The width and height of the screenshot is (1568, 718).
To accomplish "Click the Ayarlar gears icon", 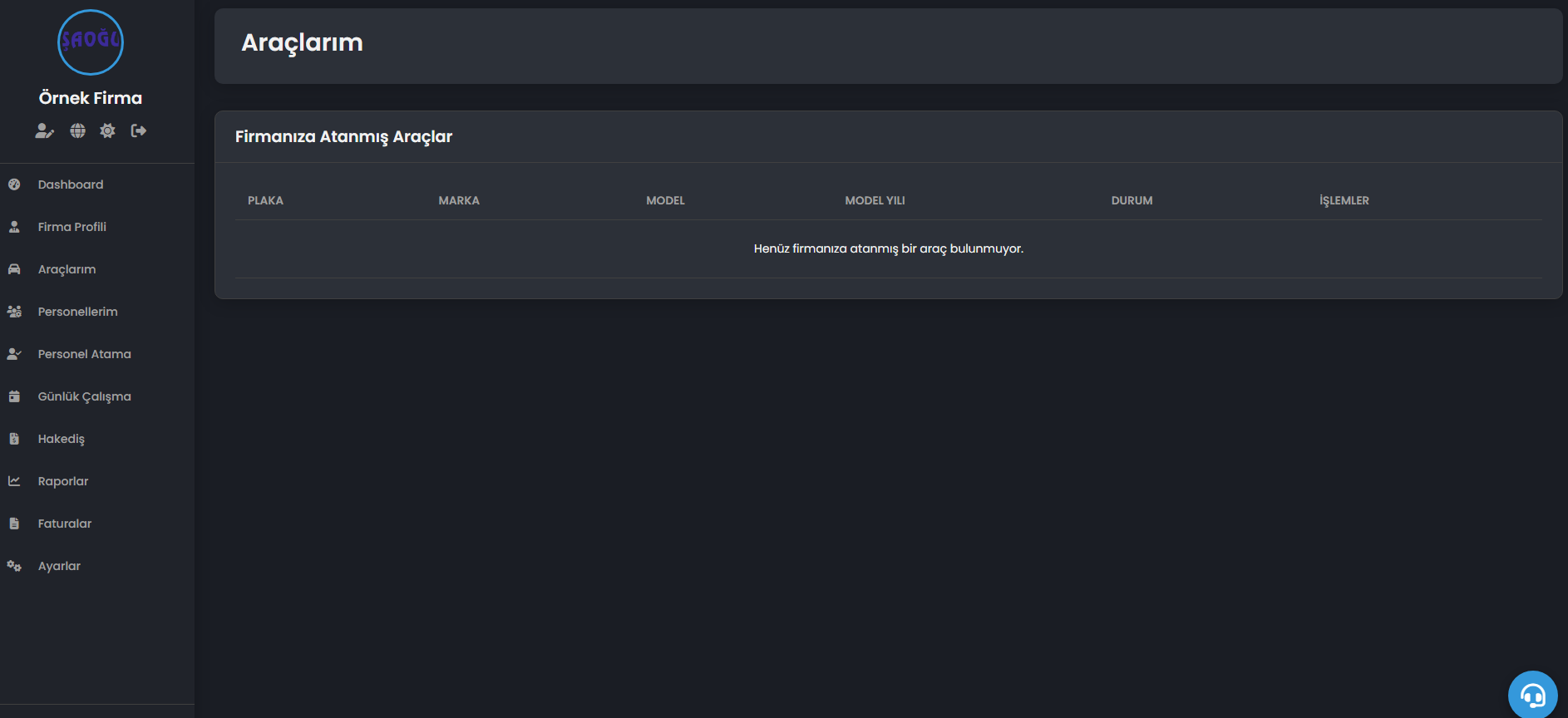I will pos(14,566).
